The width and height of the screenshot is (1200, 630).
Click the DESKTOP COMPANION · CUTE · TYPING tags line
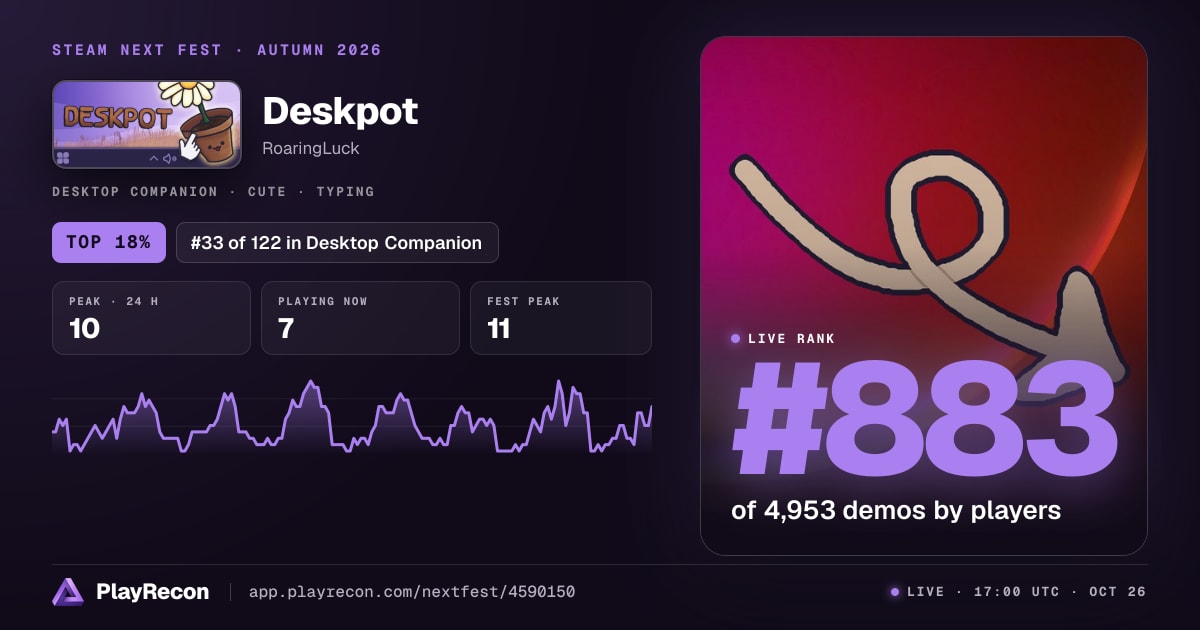pyautogui.click(x=213, y=191)
